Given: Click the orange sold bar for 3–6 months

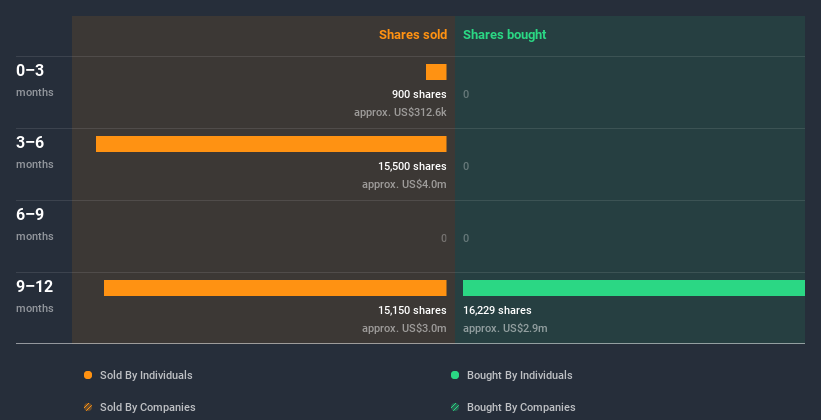Looking at the screenshot, I should 271,144.
